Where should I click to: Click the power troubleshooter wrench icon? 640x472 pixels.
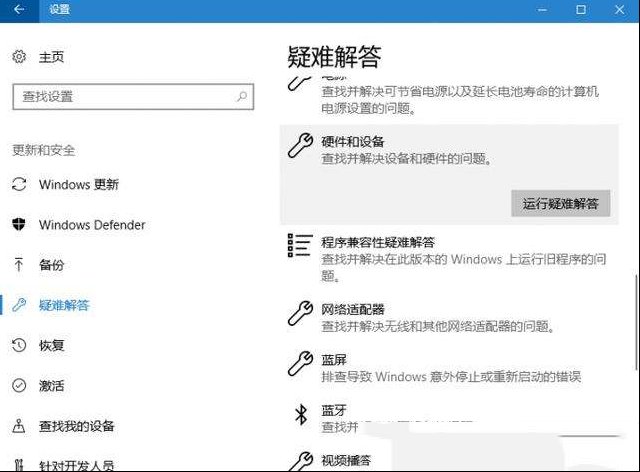click(299, 84)
